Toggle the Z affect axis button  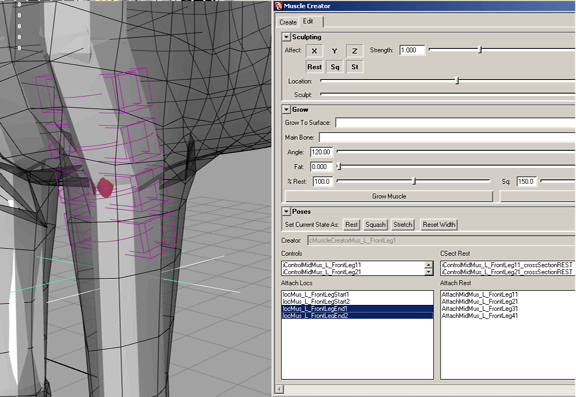pos(354,51)
